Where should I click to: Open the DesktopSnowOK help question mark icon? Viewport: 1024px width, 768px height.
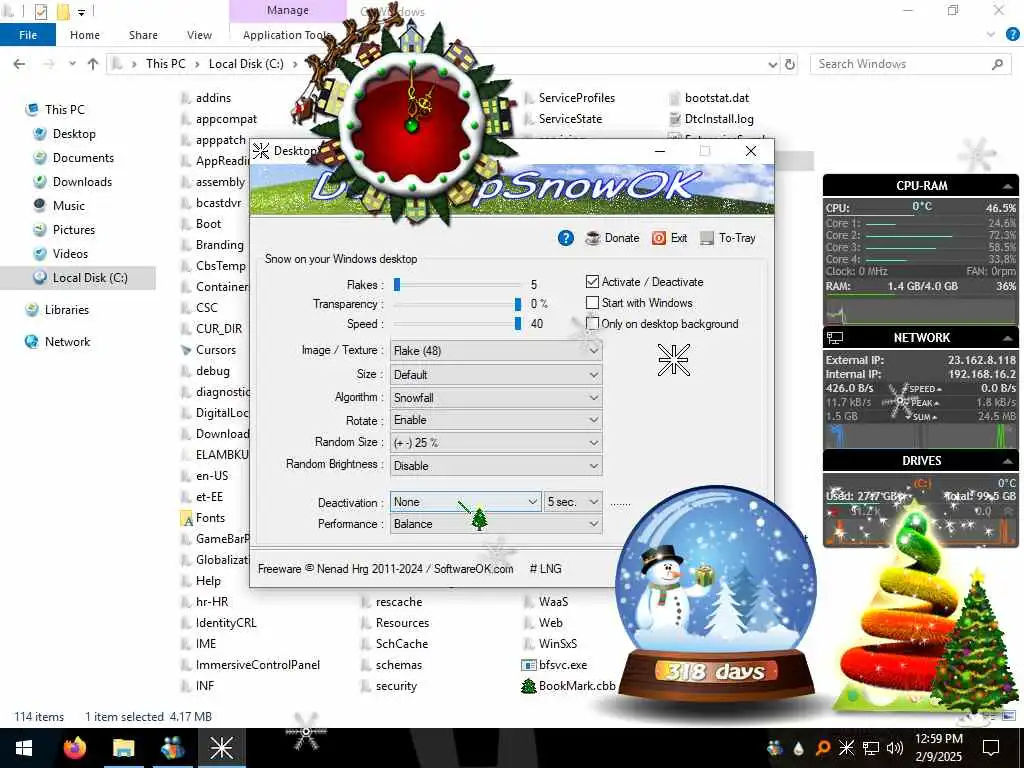click(x=566, y=238)
